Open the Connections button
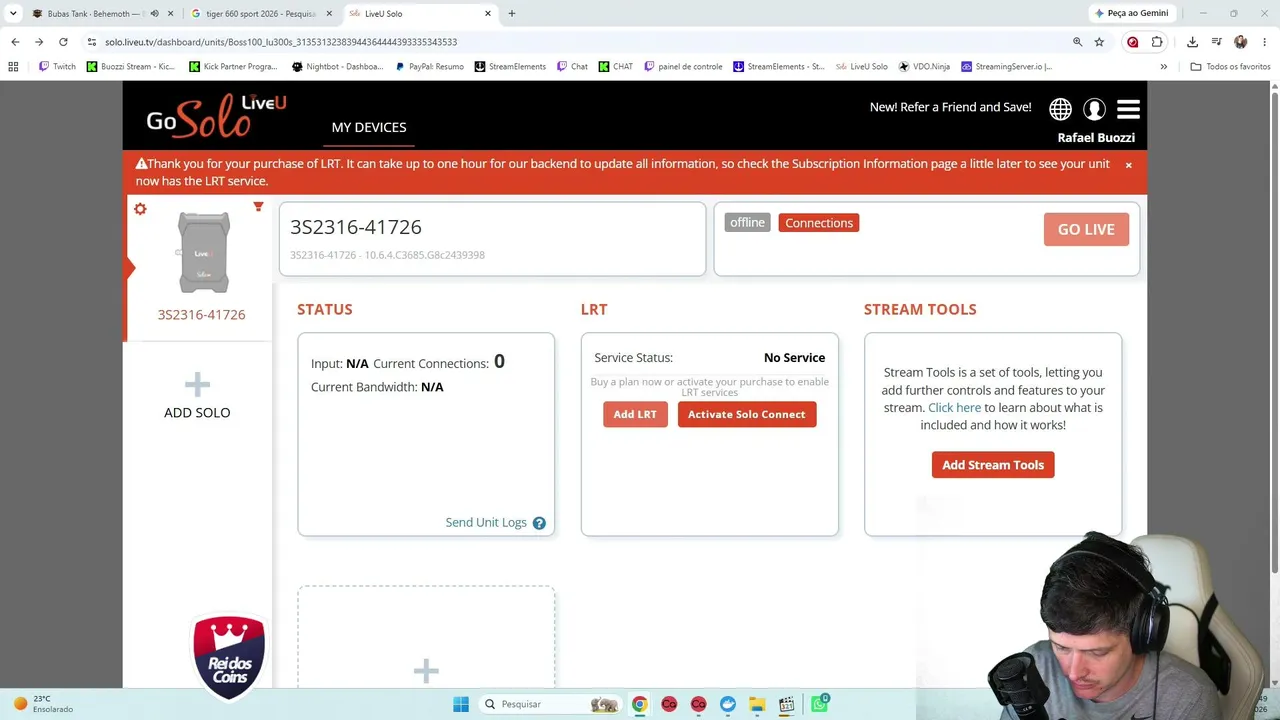 [819, 223]
